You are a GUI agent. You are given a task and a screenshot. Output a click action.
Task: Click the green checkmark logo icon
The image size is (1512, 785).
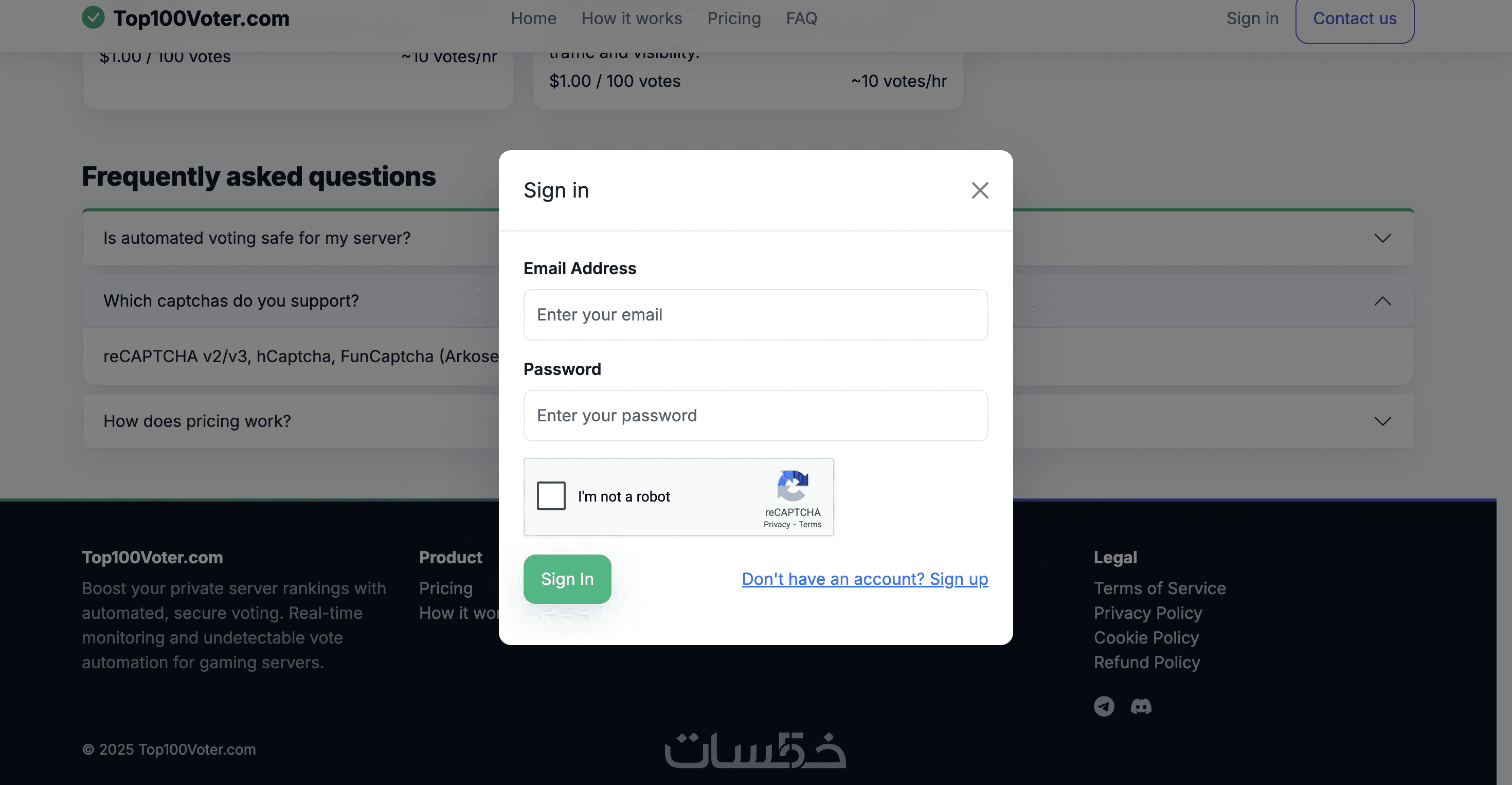[x=93, y=17]
